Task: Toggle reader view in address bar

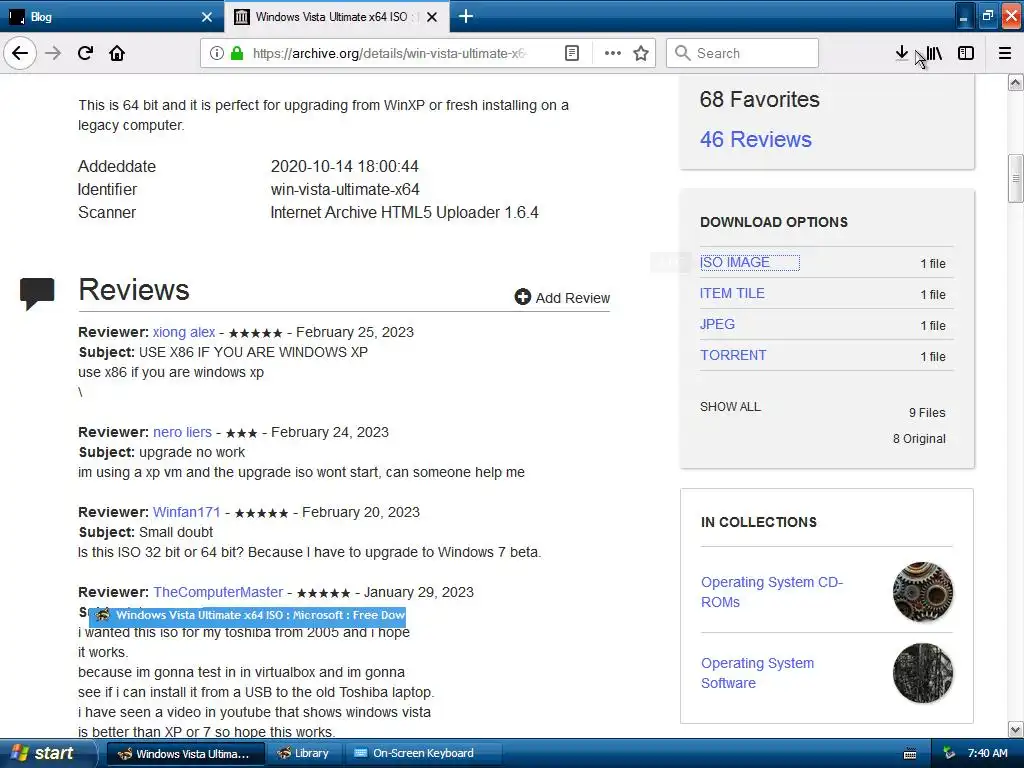Action: coord(571,53)
